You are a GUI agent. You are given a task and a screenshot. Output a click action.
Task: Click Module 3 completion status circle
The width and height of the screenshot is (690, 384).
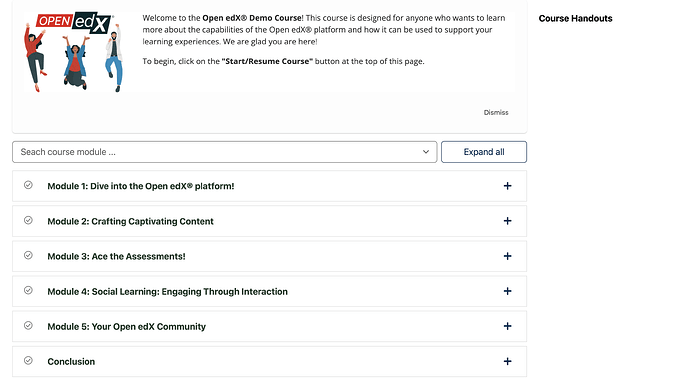pos(28,255)
